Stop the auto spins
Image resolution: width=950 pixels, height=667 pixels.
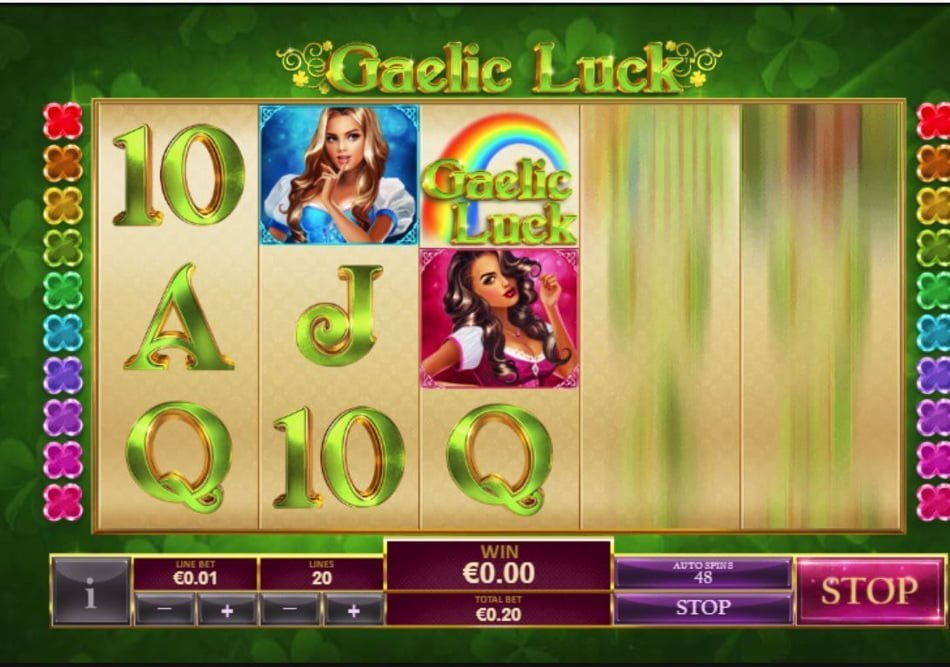[703, 608]
